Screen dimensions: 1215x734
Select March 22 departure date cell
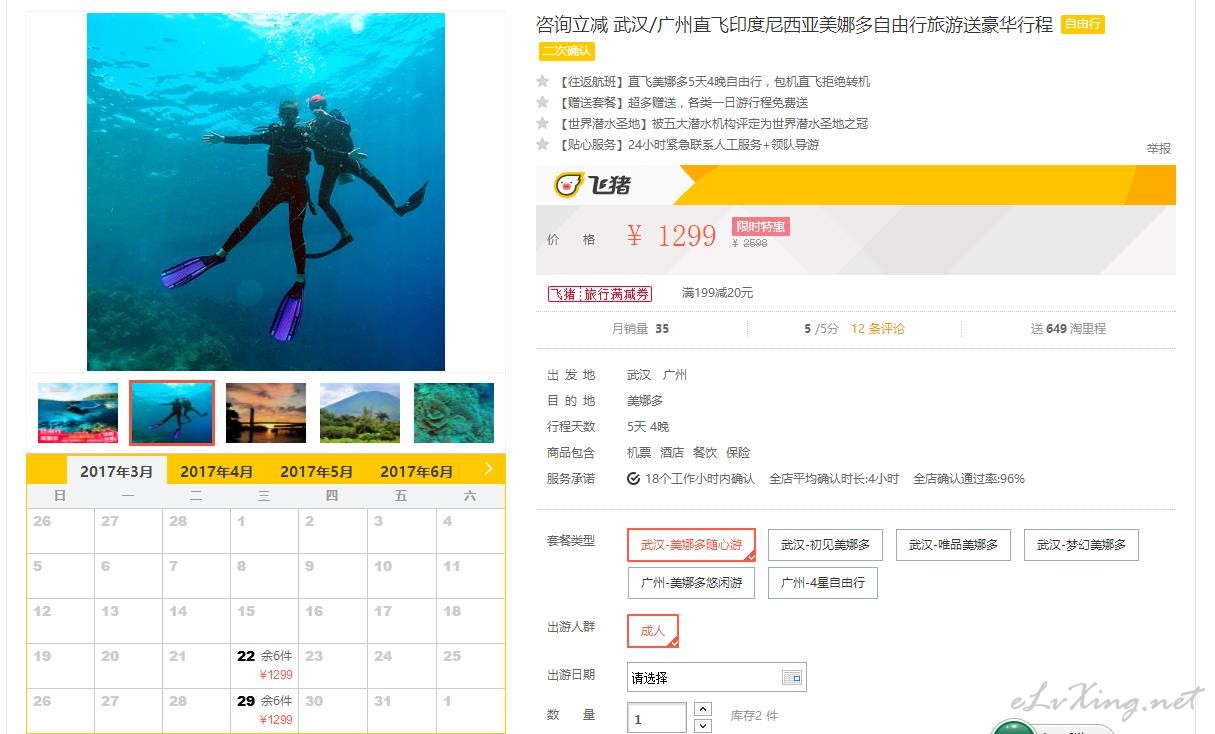(x=265, y=666)
